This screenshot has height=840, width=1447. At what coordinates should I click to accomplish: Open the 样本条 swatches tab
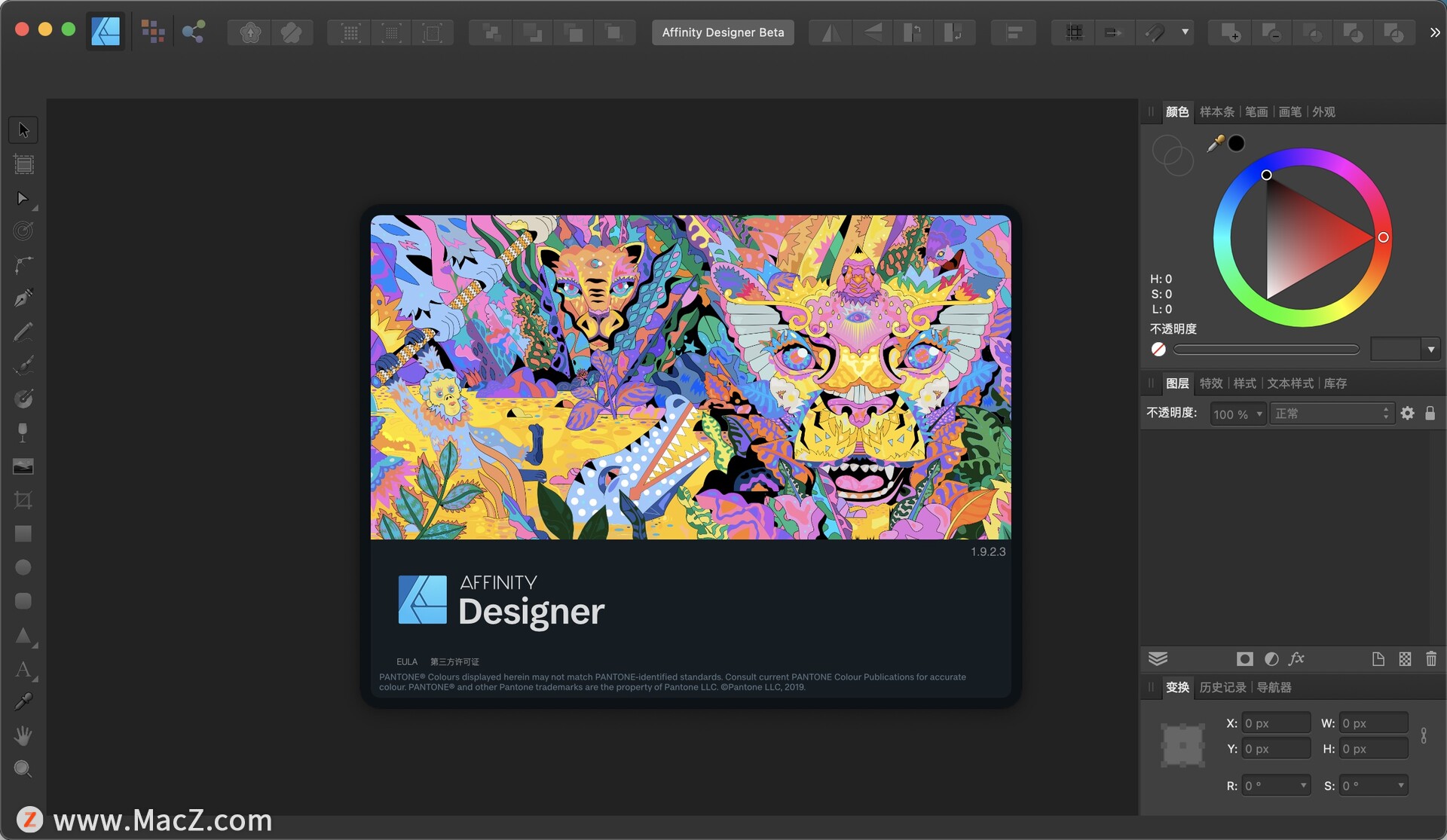pyautogui.click(x=1217, y=111)
